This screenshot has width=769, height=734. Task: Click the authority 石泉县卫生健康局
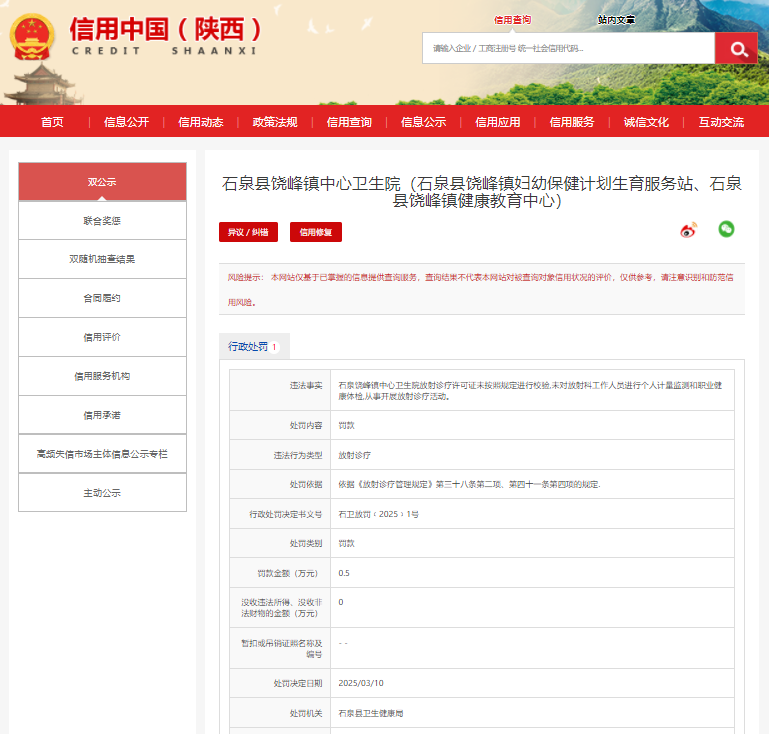coord(370,713)
